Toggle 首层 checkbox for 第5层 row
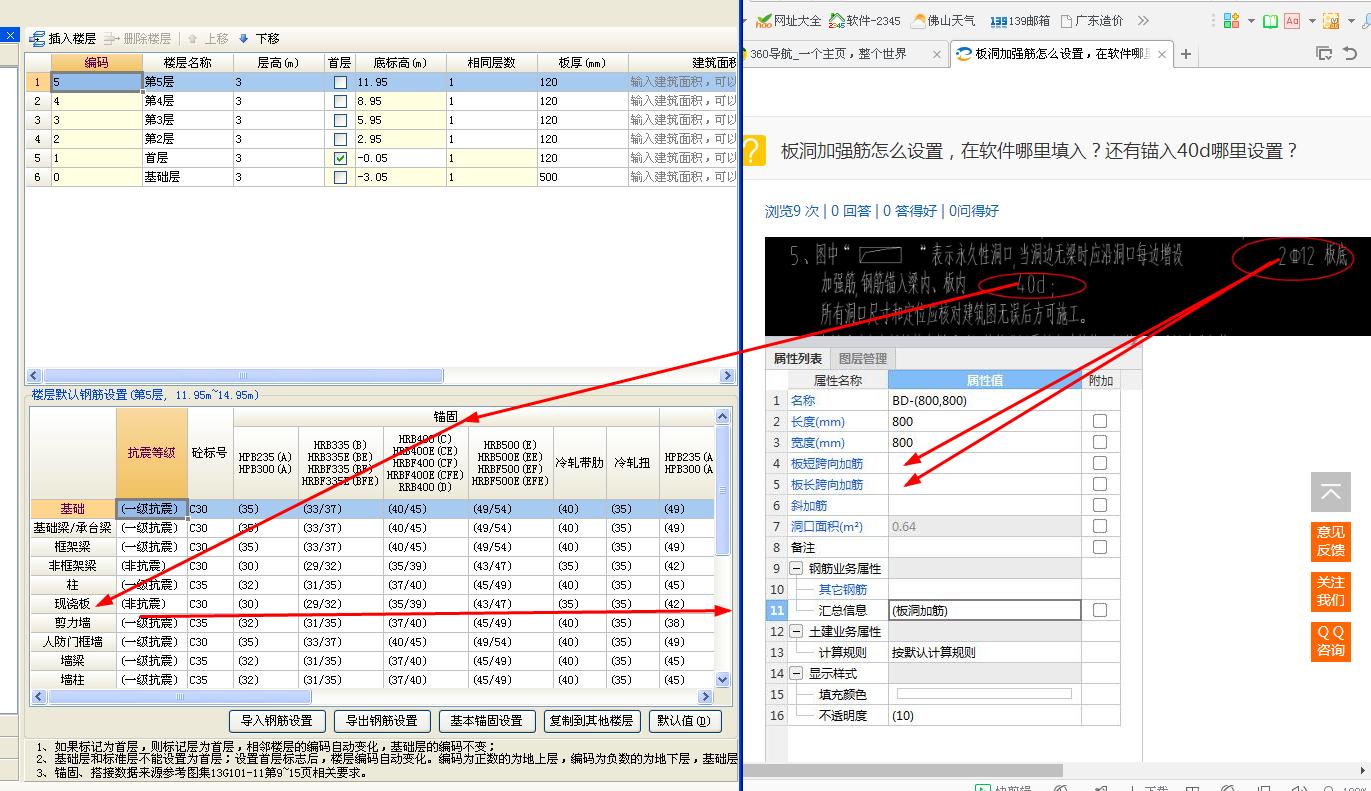The height and width of the screenshot is (791, 1371). [340, 82]
